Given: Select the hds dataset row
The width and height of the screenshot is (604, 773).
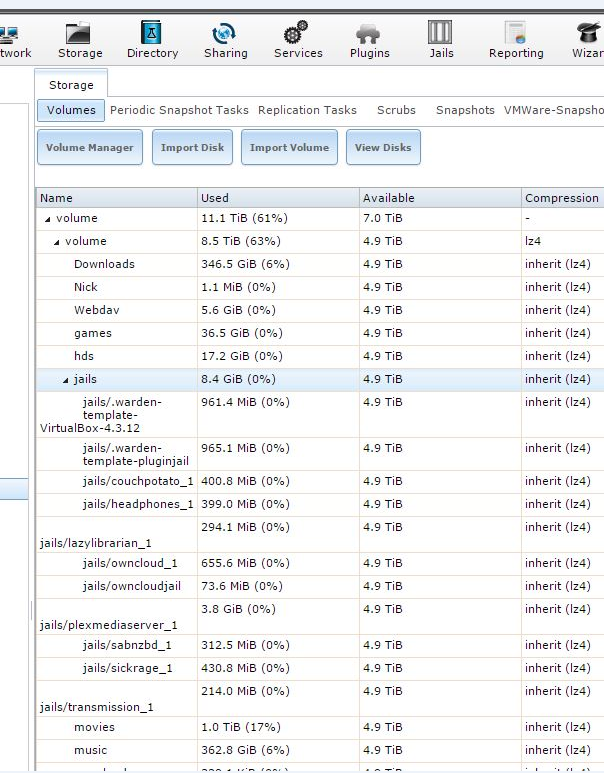Looking at the screenshot, I should coord(320,356).
